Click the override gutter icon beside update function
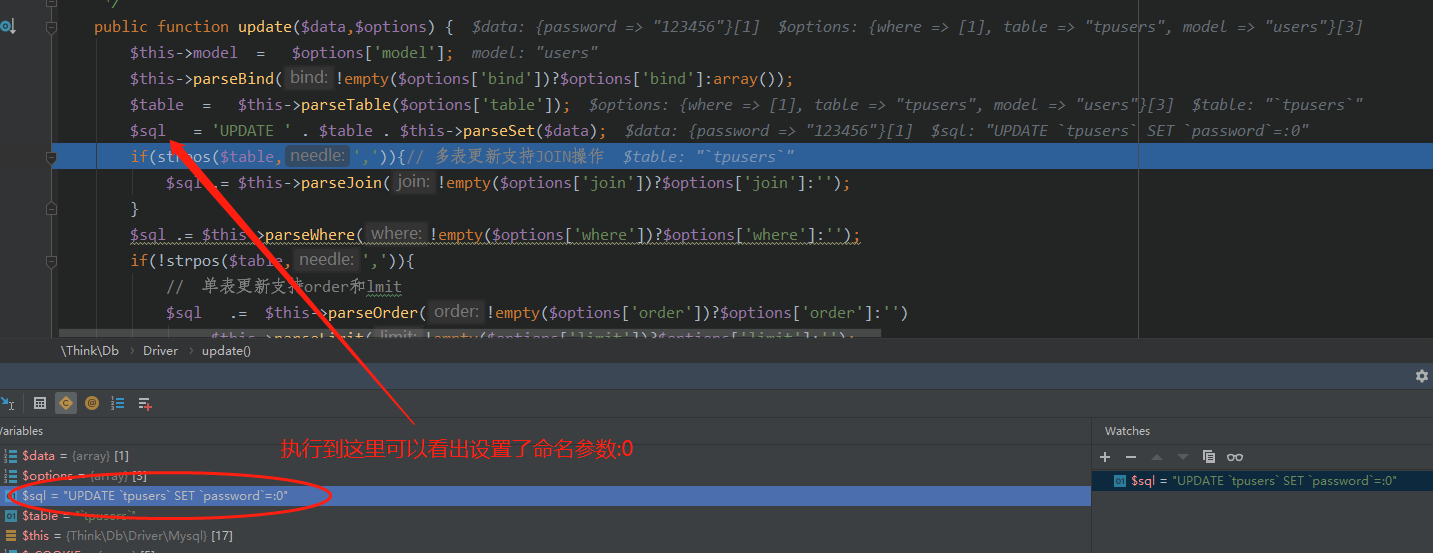The height and width of the screenshot is (553, 1433). point(7,26)
